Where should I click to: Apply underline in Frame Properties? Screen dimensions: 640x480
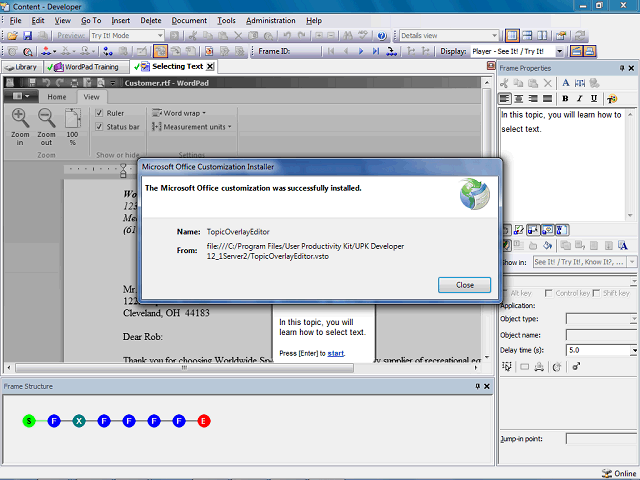tap(594, 98)
